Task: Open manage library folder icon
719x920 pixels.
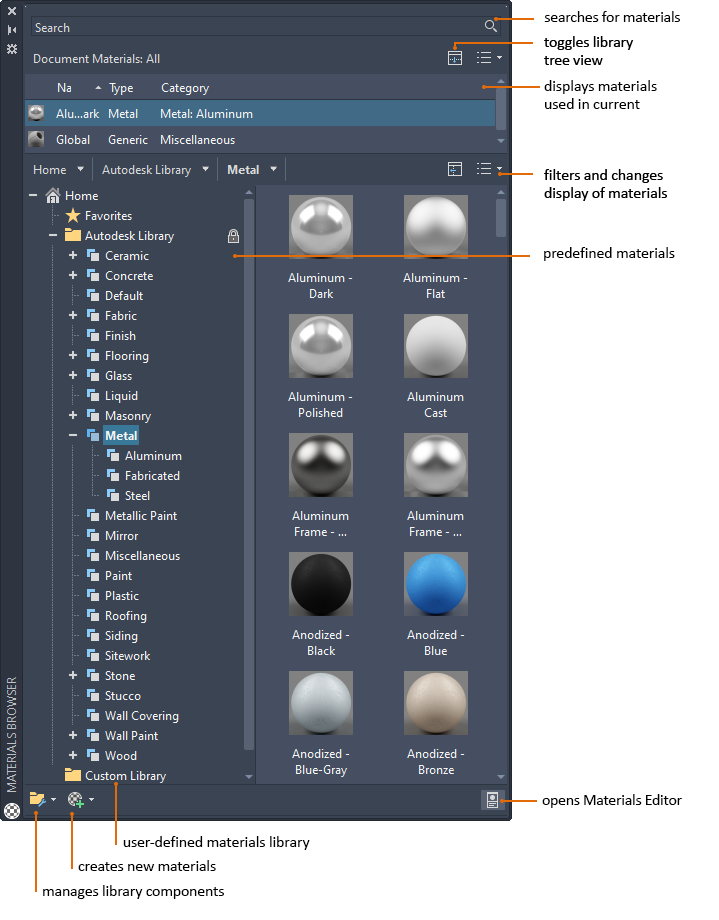Action: [37, 799]
